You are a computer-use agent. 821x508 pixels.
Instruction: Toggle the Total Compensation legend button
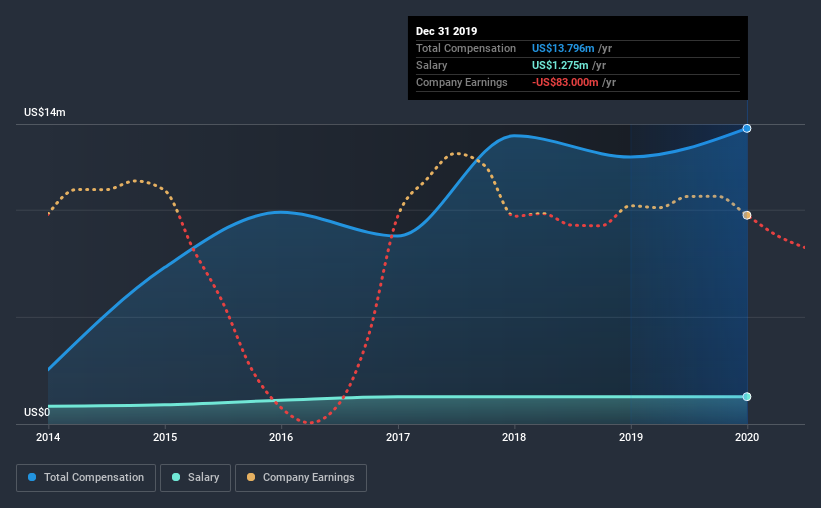86,478
